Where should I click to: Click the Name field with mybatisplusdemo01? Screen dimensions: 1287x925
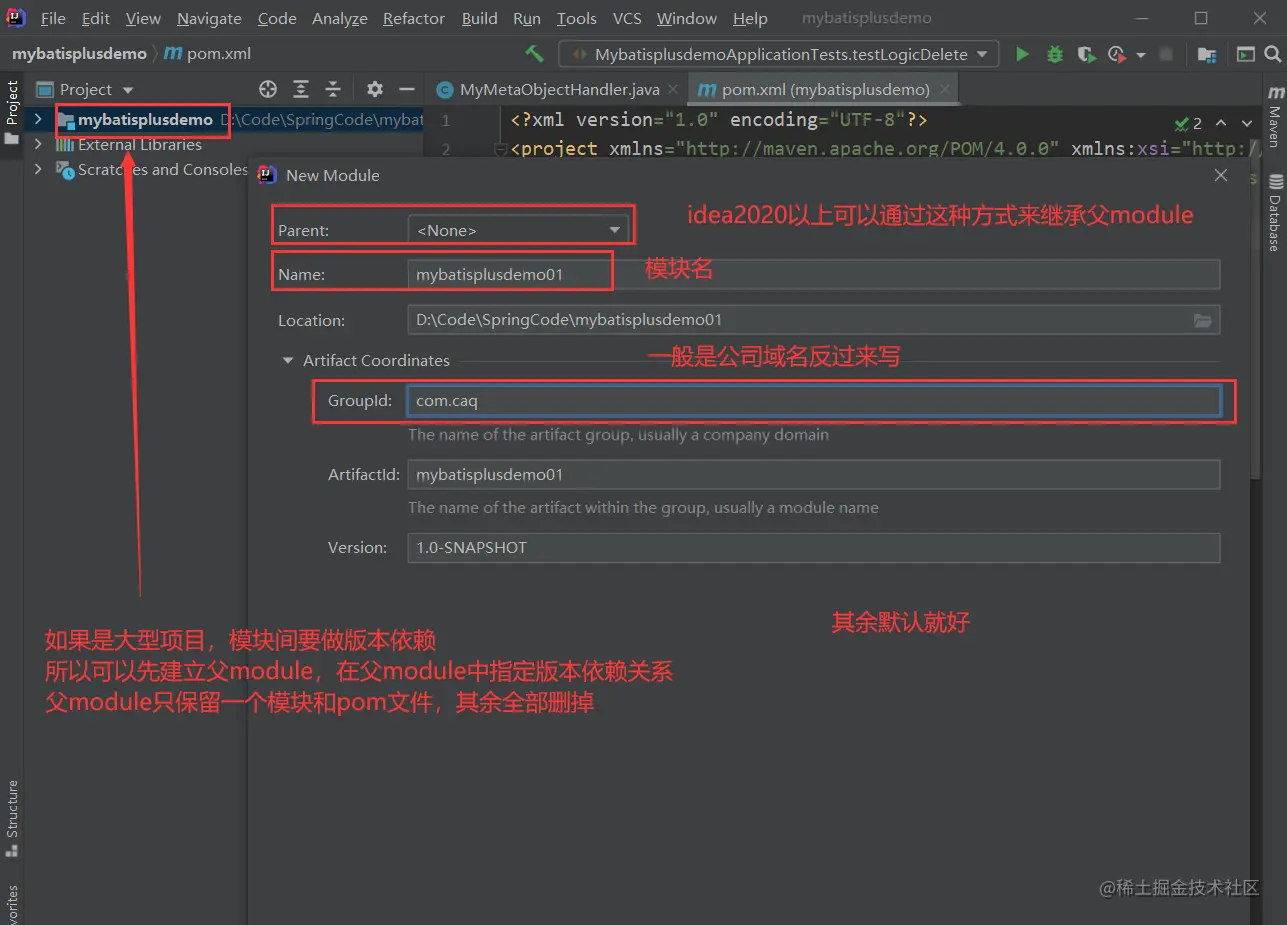814,274
